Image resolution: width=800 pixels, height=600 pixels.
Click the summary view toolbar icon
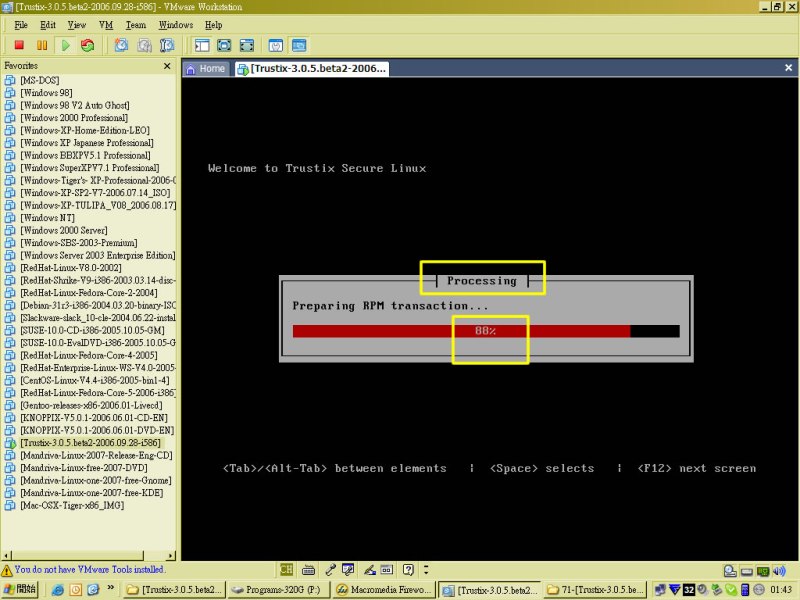pyautogui.click(x=276, y=45)
